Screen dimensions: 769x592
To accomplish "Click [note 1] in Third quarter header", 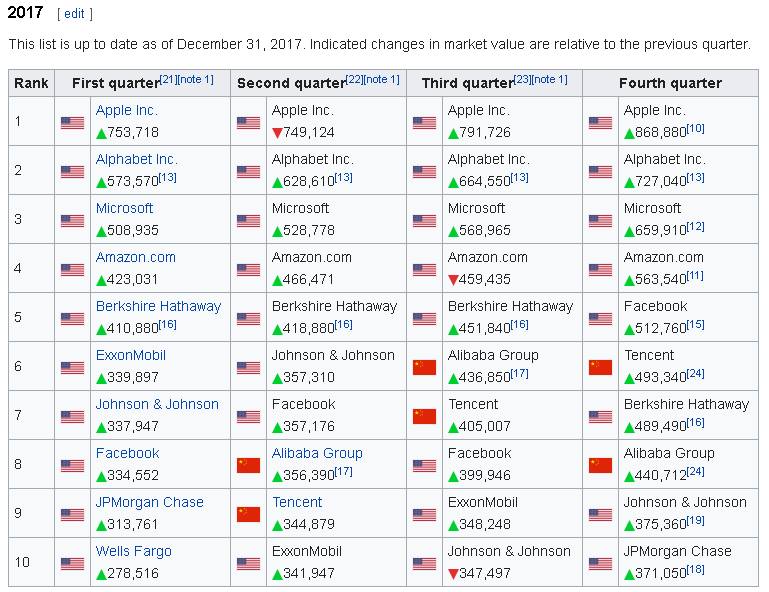I will [x=549, y=79].
